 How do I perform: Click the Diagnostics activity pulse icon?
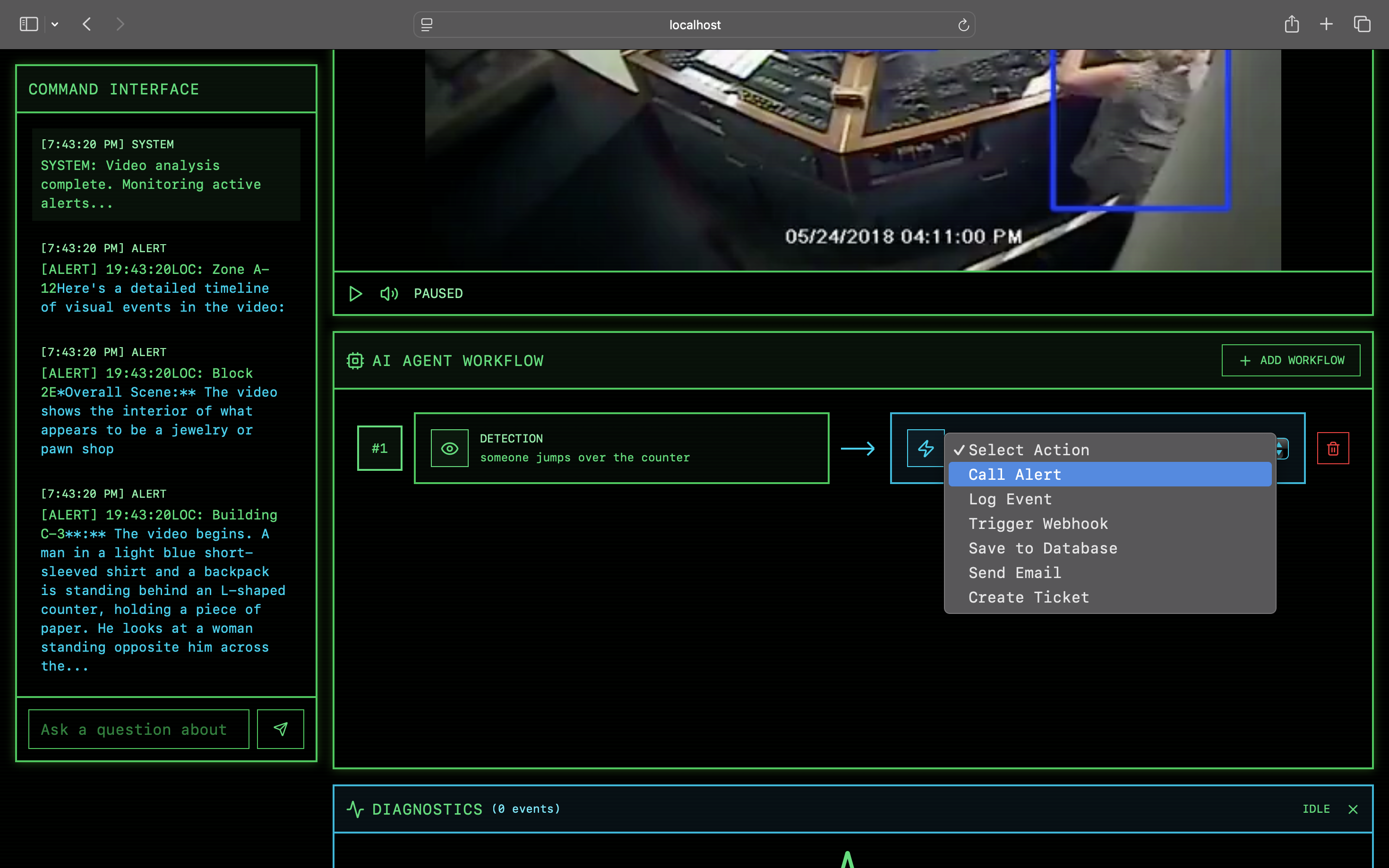355,809
